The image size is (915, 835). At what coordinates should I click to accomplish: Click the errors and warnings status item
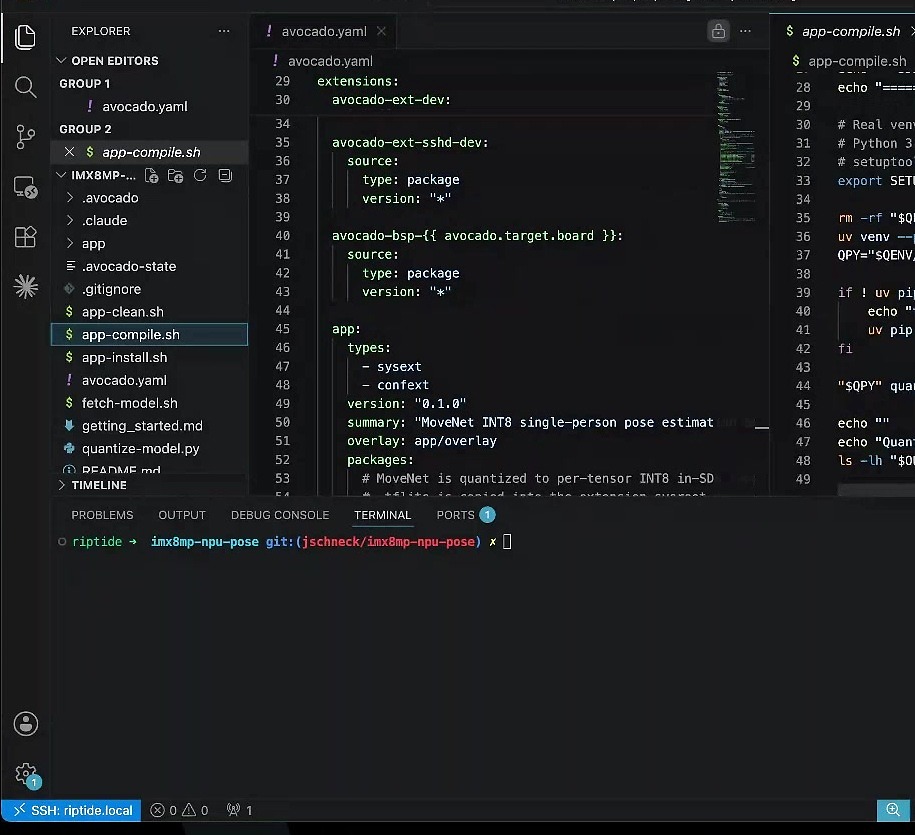179,810
